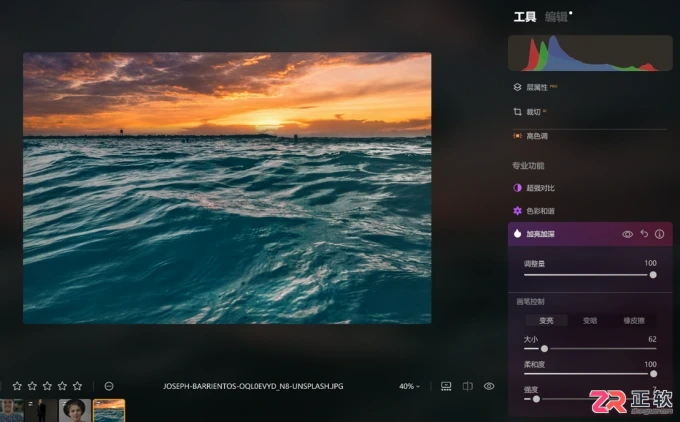Click the 大小 value 62
Image resolution: width=680 pixels, height=422 pixels.
(x=652, y=339)
